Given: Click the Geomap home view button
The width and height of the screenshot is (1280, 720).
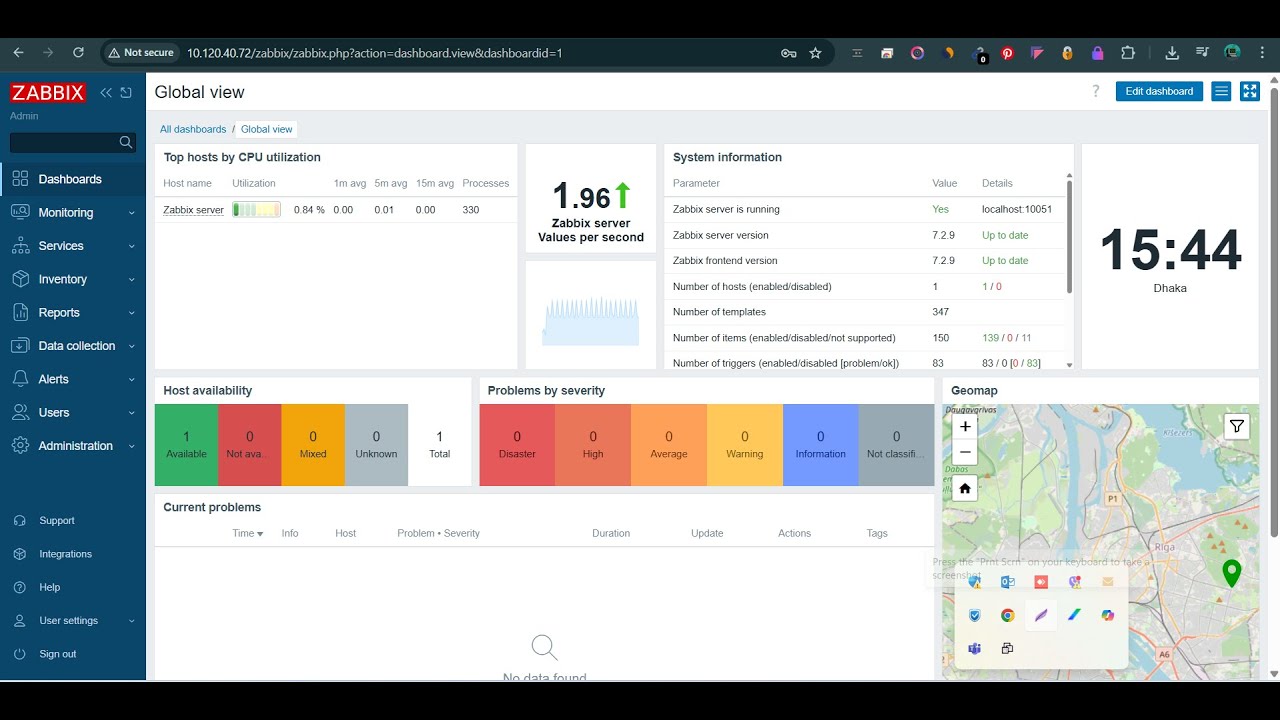Looking at the screenshot, I should point(965,489).
